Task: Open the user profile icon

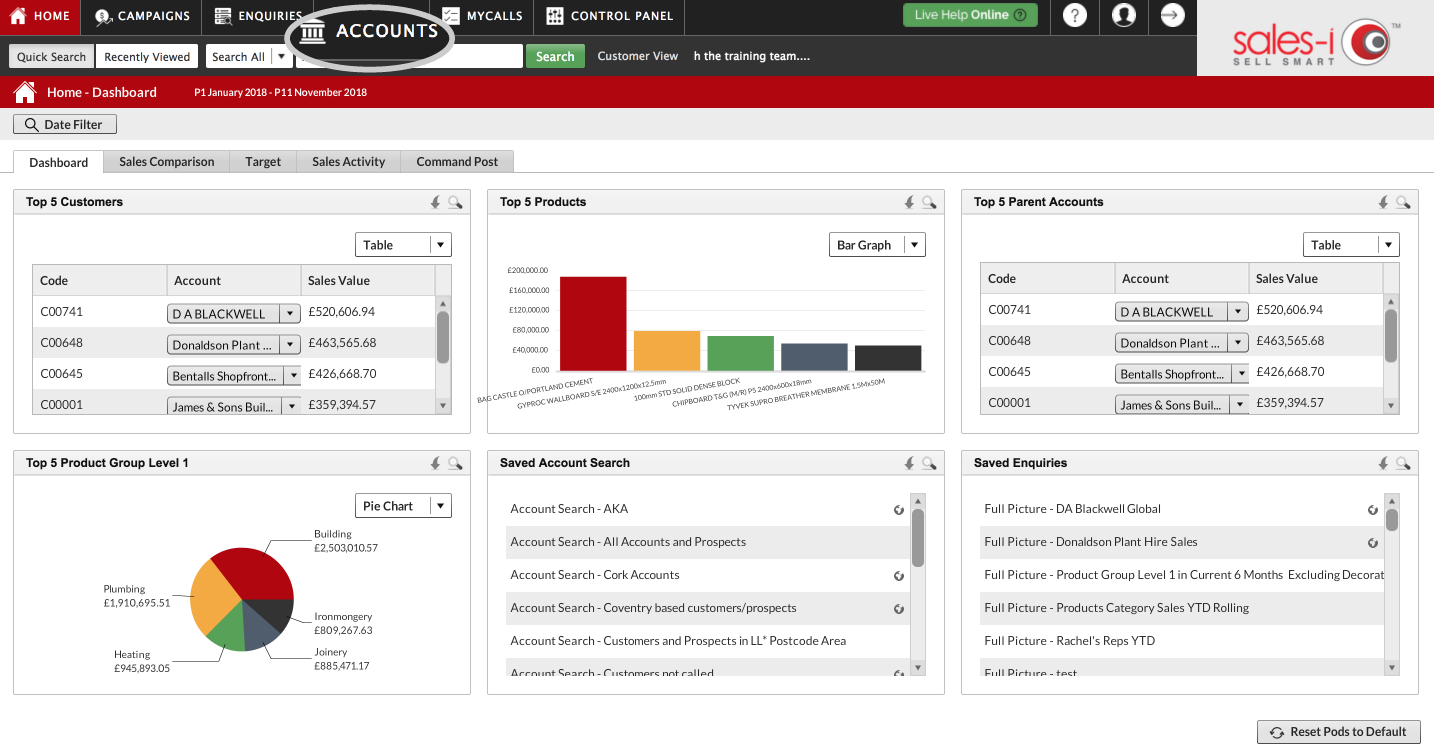Action: click(x=1124, y=15)
